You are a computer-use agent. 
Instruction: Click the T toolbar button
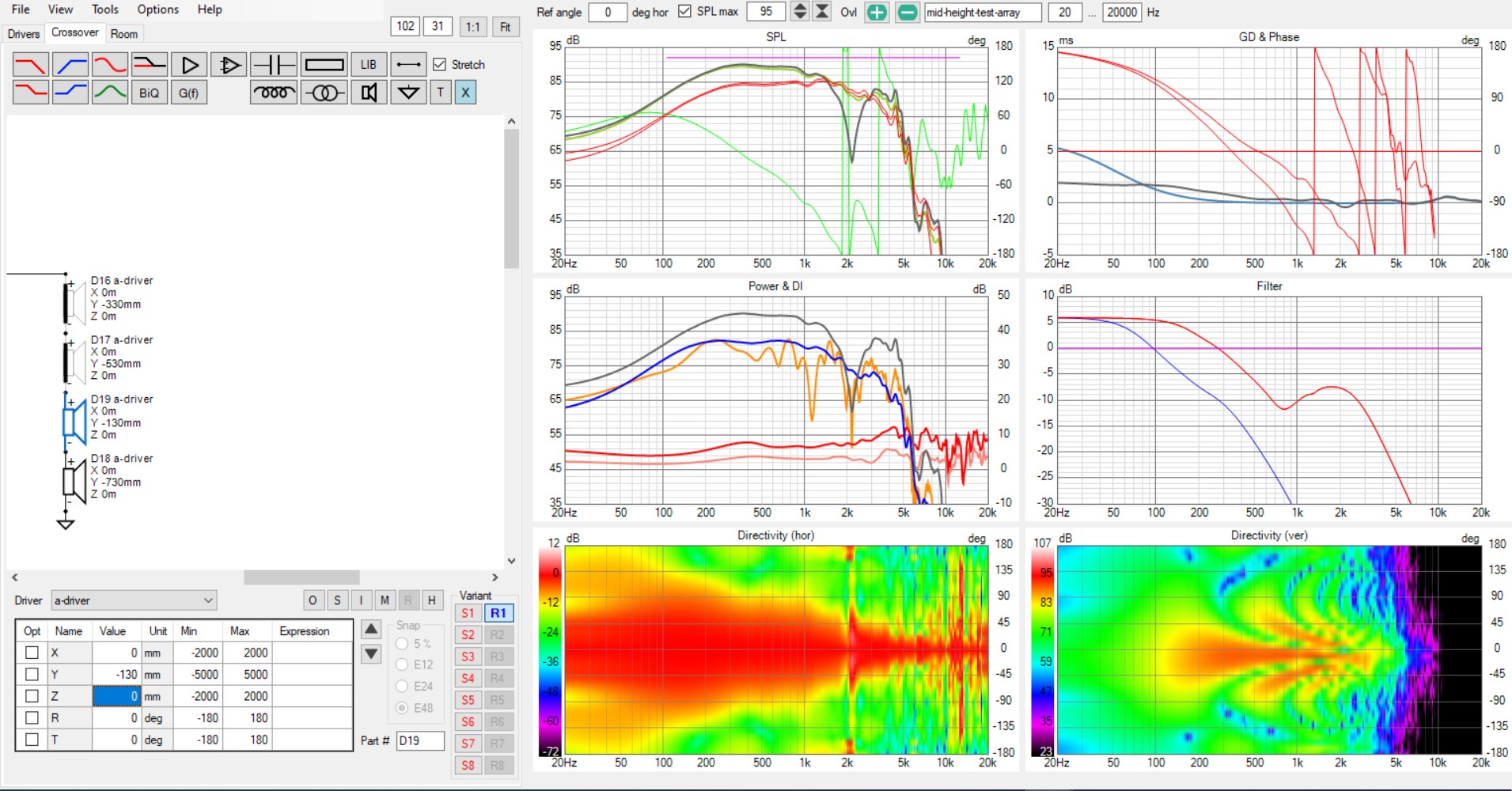(x=441, y=93)
